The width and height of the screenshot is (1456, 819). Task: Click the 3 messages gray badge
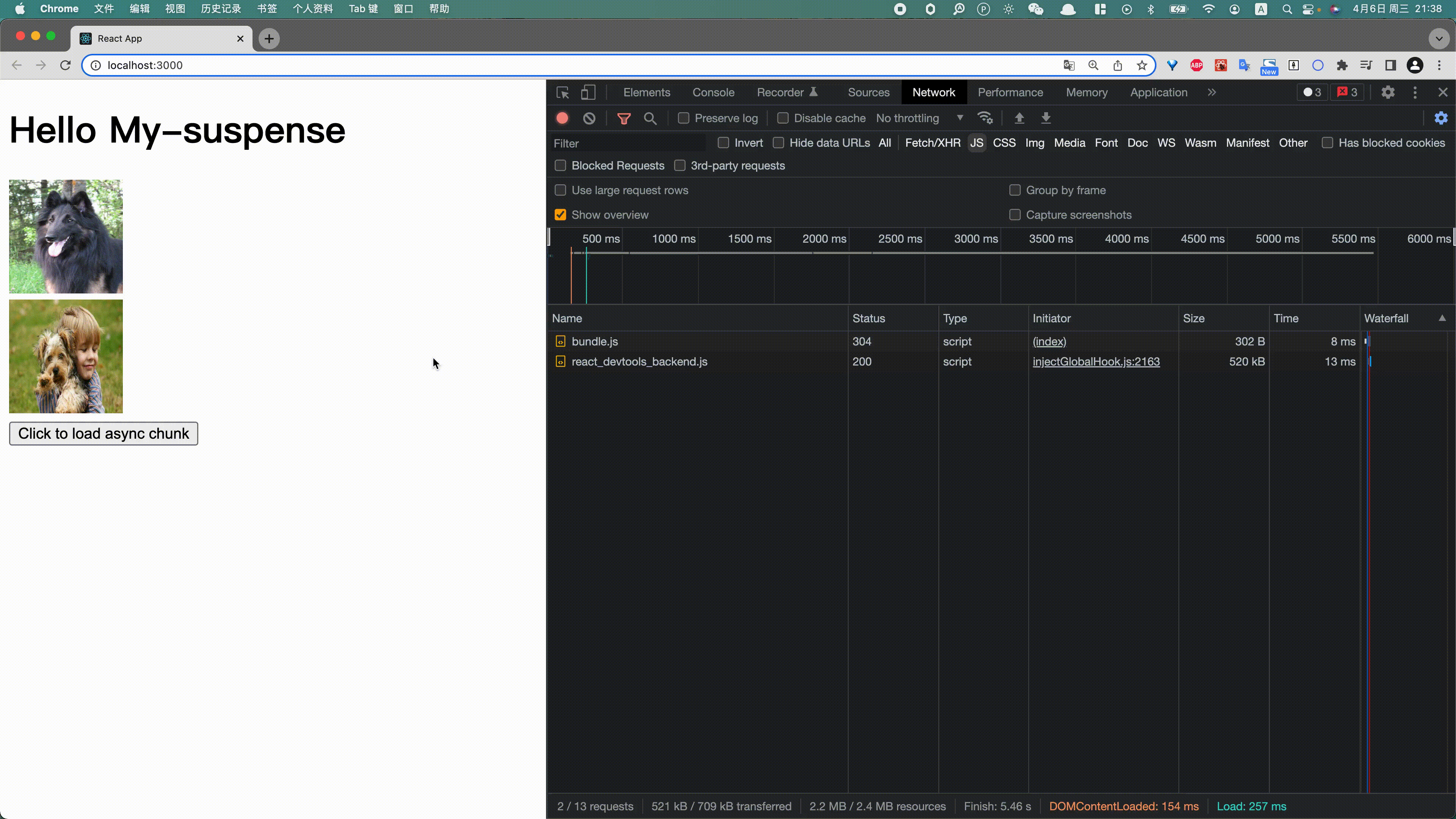[x=1312, y=92]
